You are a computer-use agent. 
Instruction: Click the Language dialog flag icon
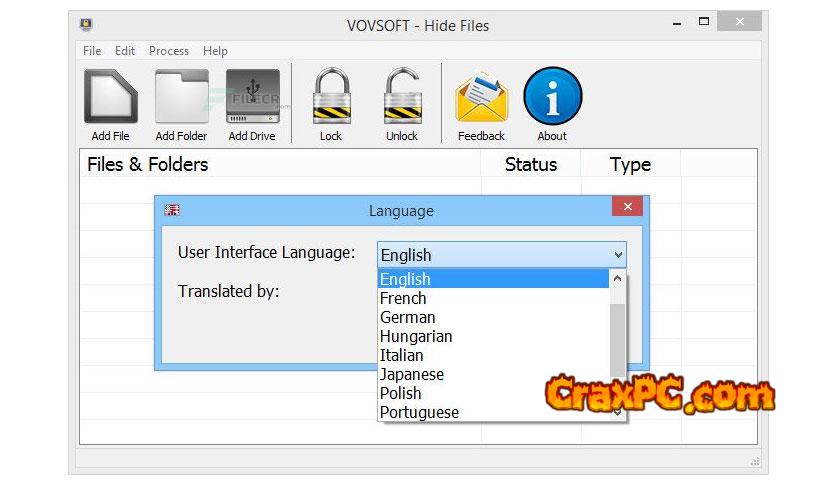coord(172,210)
